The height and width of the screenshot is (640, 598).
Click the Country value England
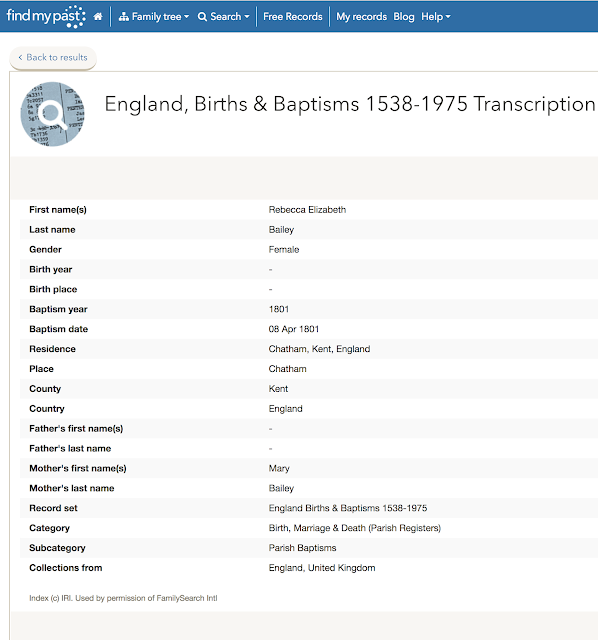point(285,409)
